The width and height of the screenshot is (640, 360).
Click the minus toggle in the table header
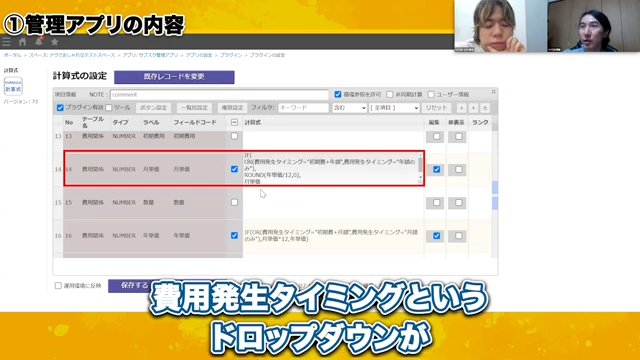click(234, 122)
